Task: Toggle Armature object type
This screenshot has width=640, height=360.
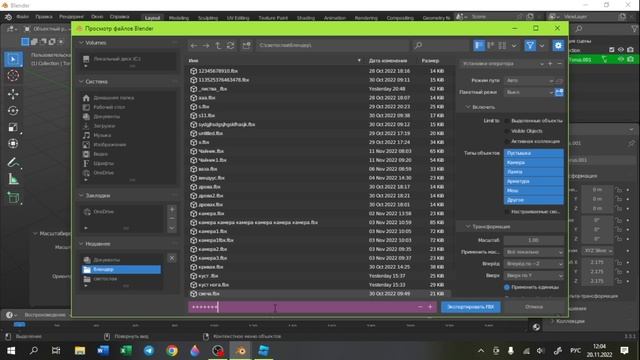Action: pyautogui.click(x=534, y=181)
